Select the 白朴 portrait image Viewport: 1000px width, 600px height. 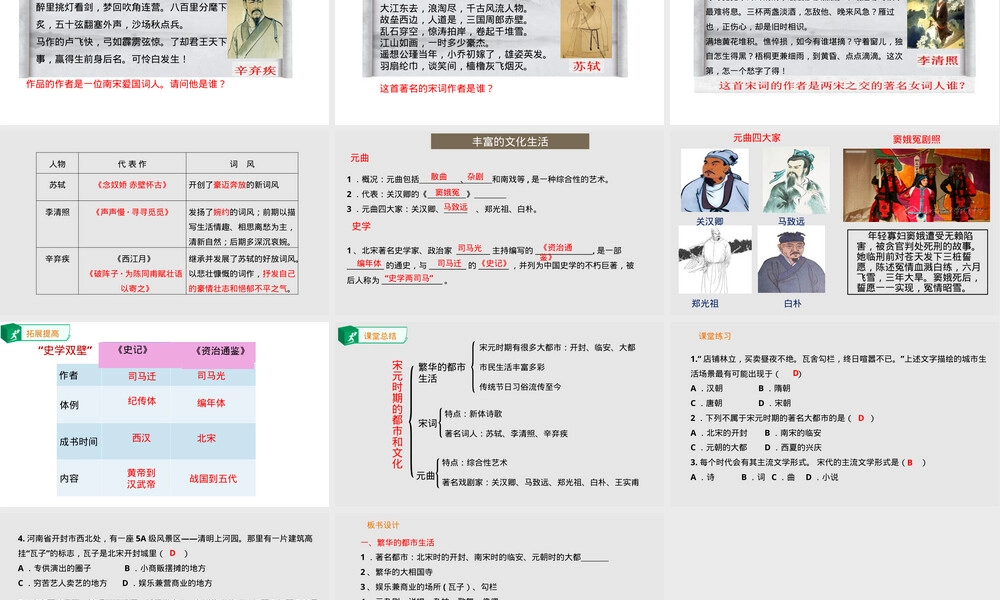coord(791,260)
